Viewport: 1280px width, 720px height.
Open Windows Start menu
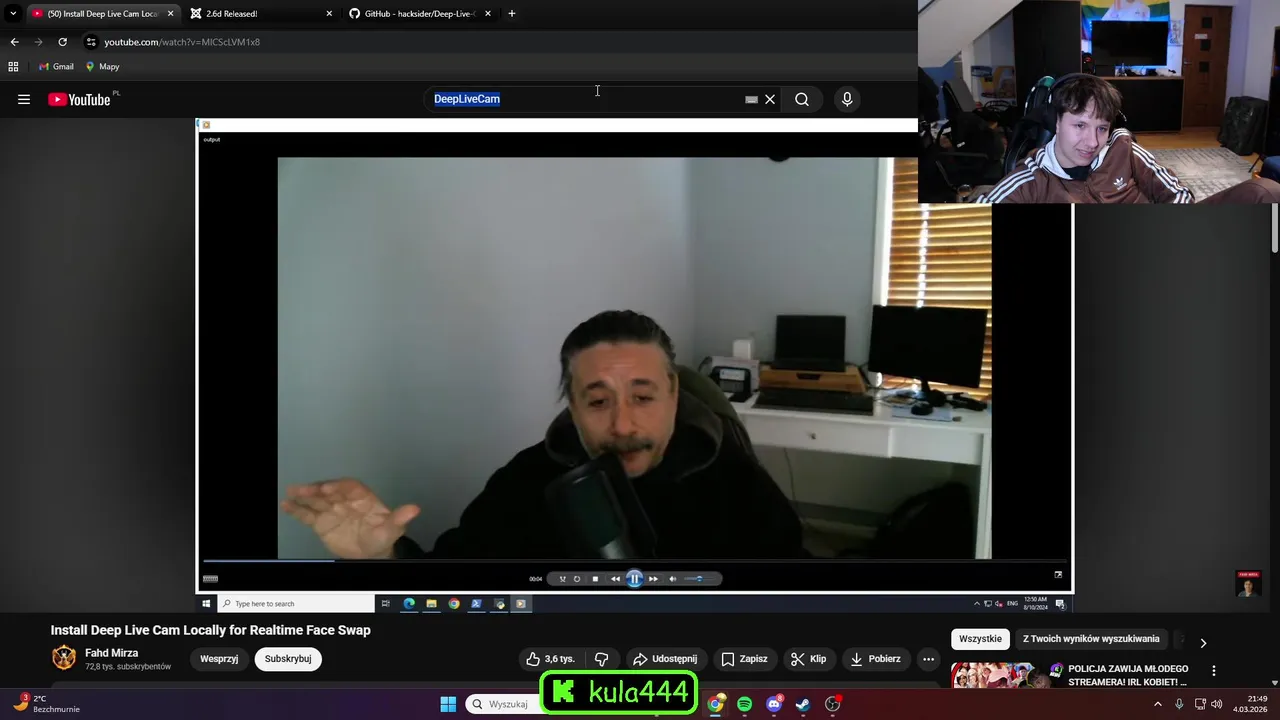[448, 704]
